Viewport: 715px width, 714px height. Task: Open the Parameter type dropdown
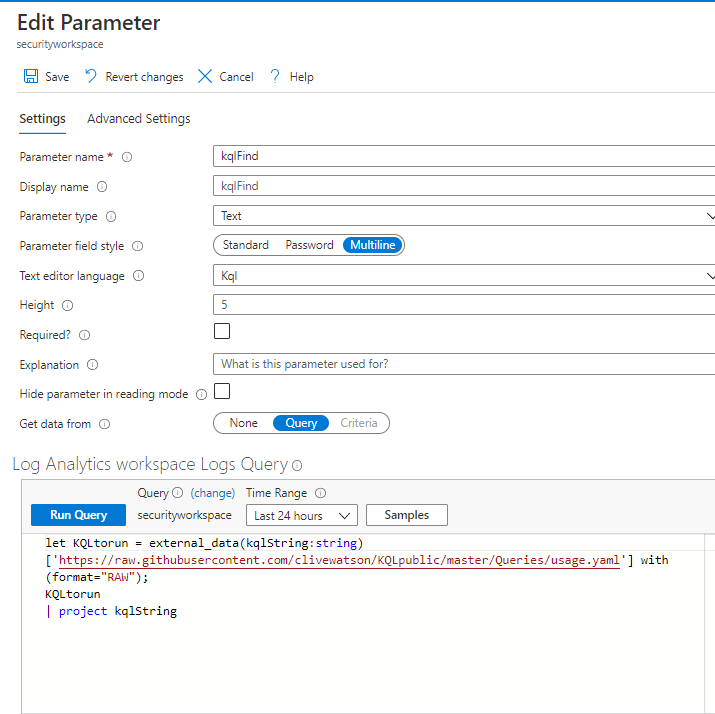pyautogui.click(x=465, y=216)
